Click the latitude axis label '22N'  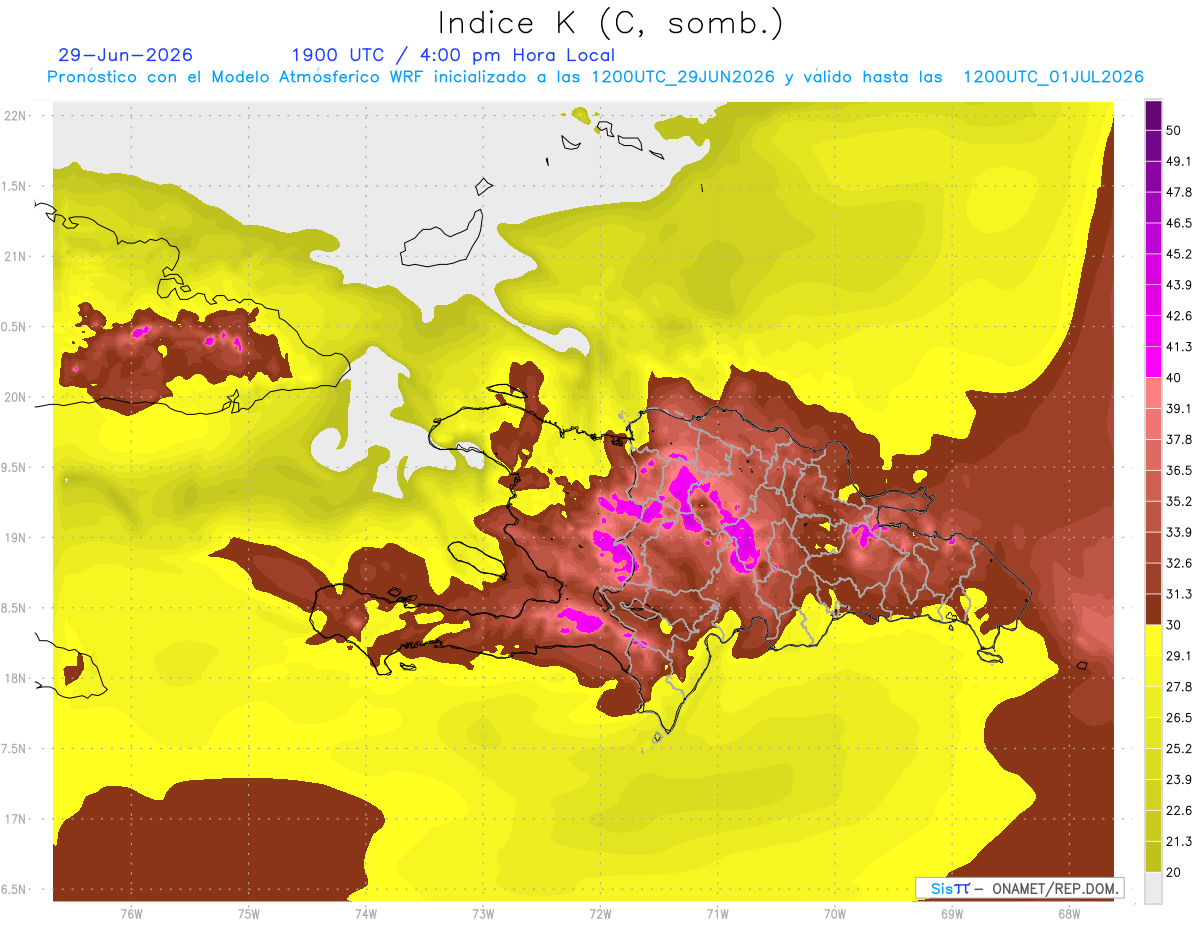[x=17, y=115]
